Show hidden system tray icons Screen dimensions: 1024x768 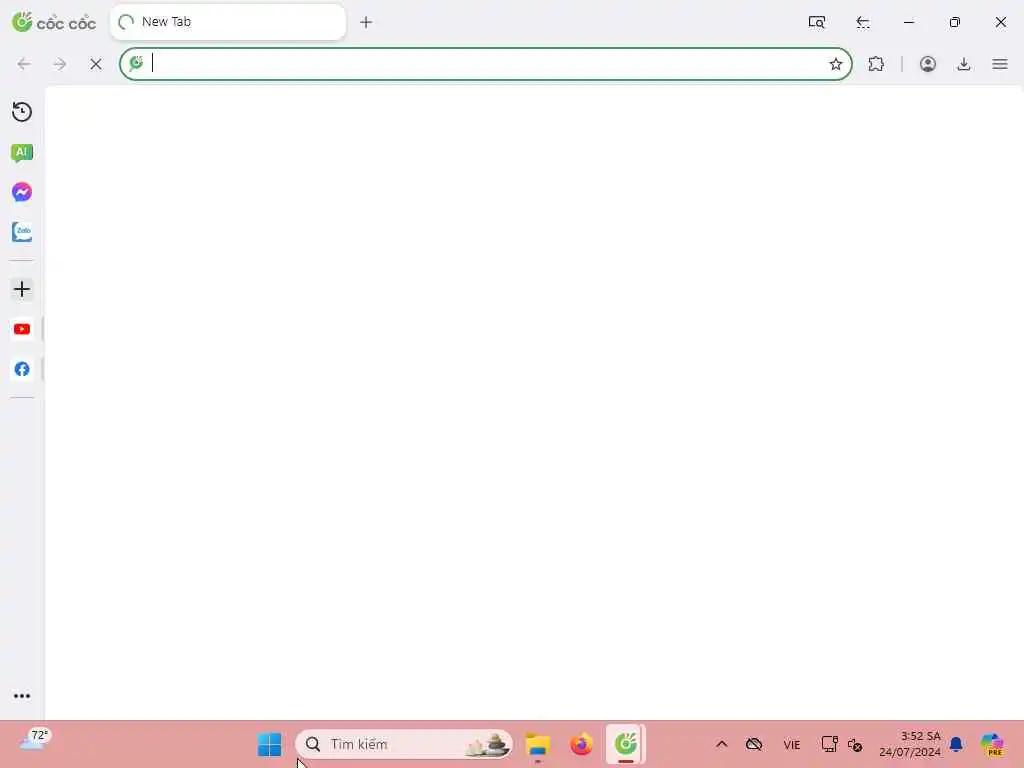(x=722, y=744)
